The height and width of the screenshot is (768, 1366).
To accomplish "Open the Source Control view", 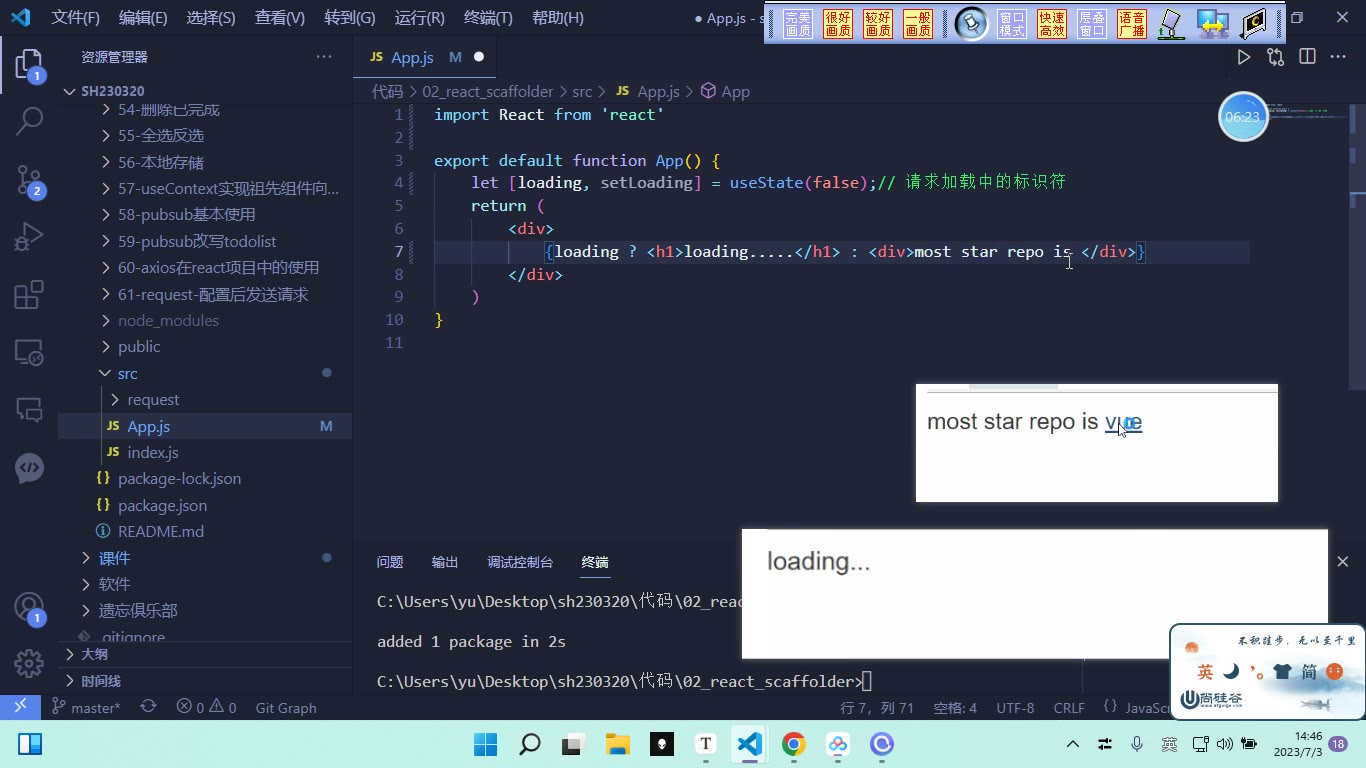I will (29, 180).
